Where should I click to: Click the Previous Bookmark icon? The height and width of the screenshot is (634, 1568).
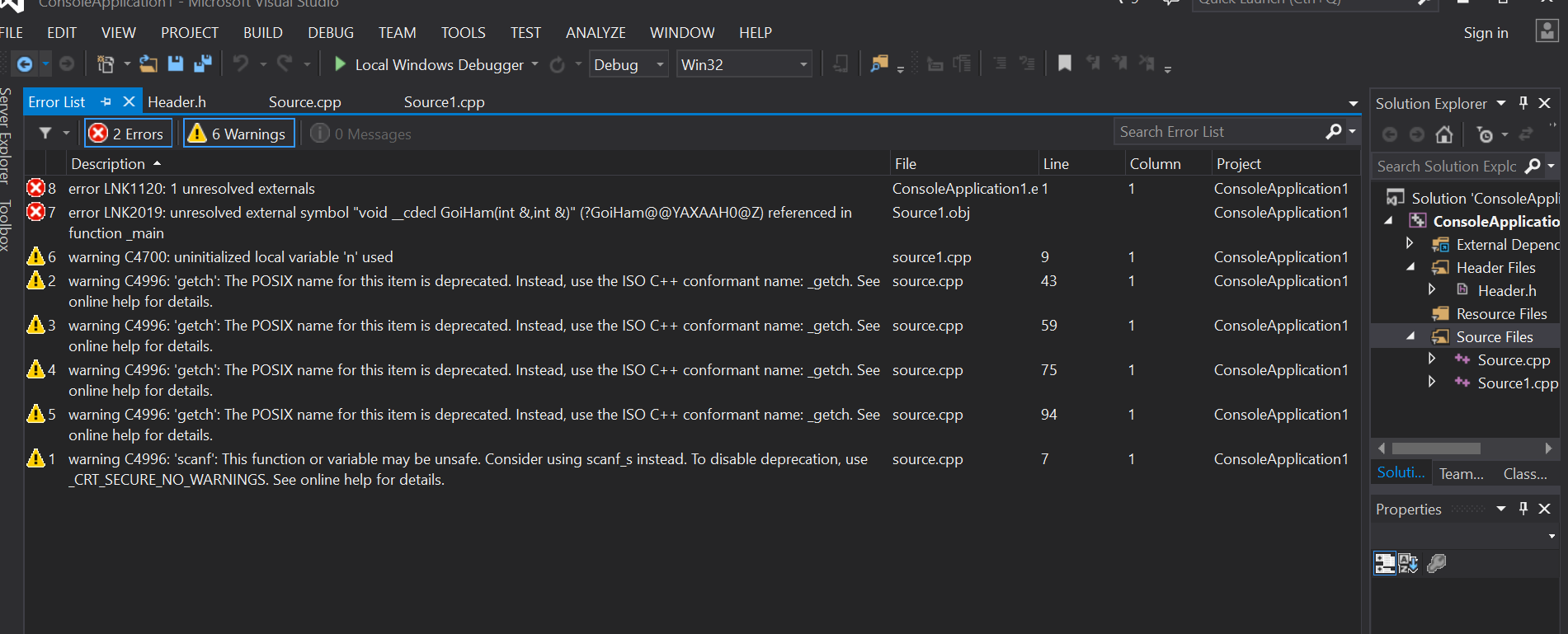click(1093, 63)
